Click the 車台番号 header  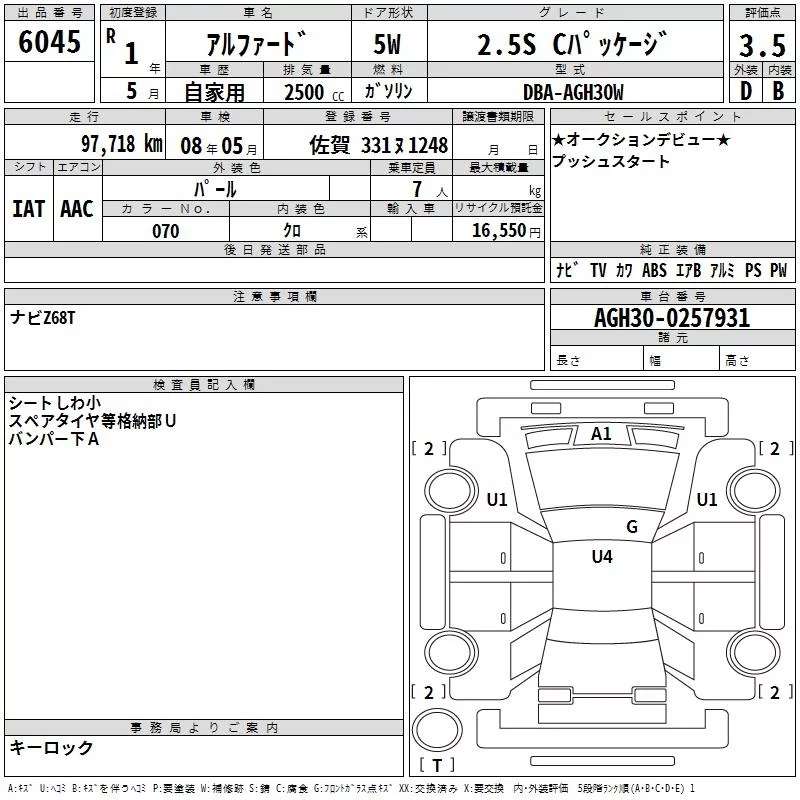(672, 296)
